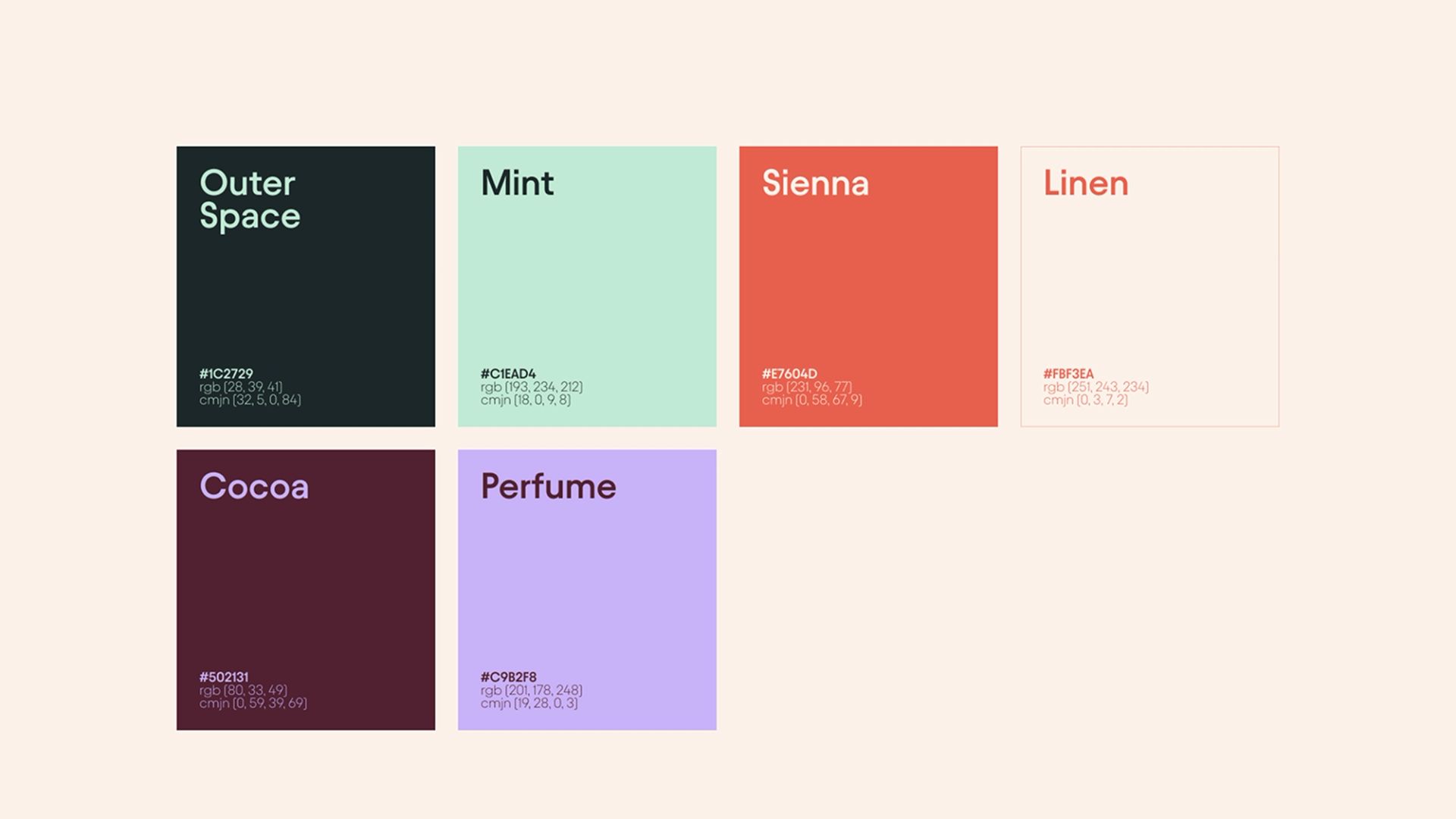1456x819 pixels.
Task: Click the Cocoa heading label
Action: (254, 486)
